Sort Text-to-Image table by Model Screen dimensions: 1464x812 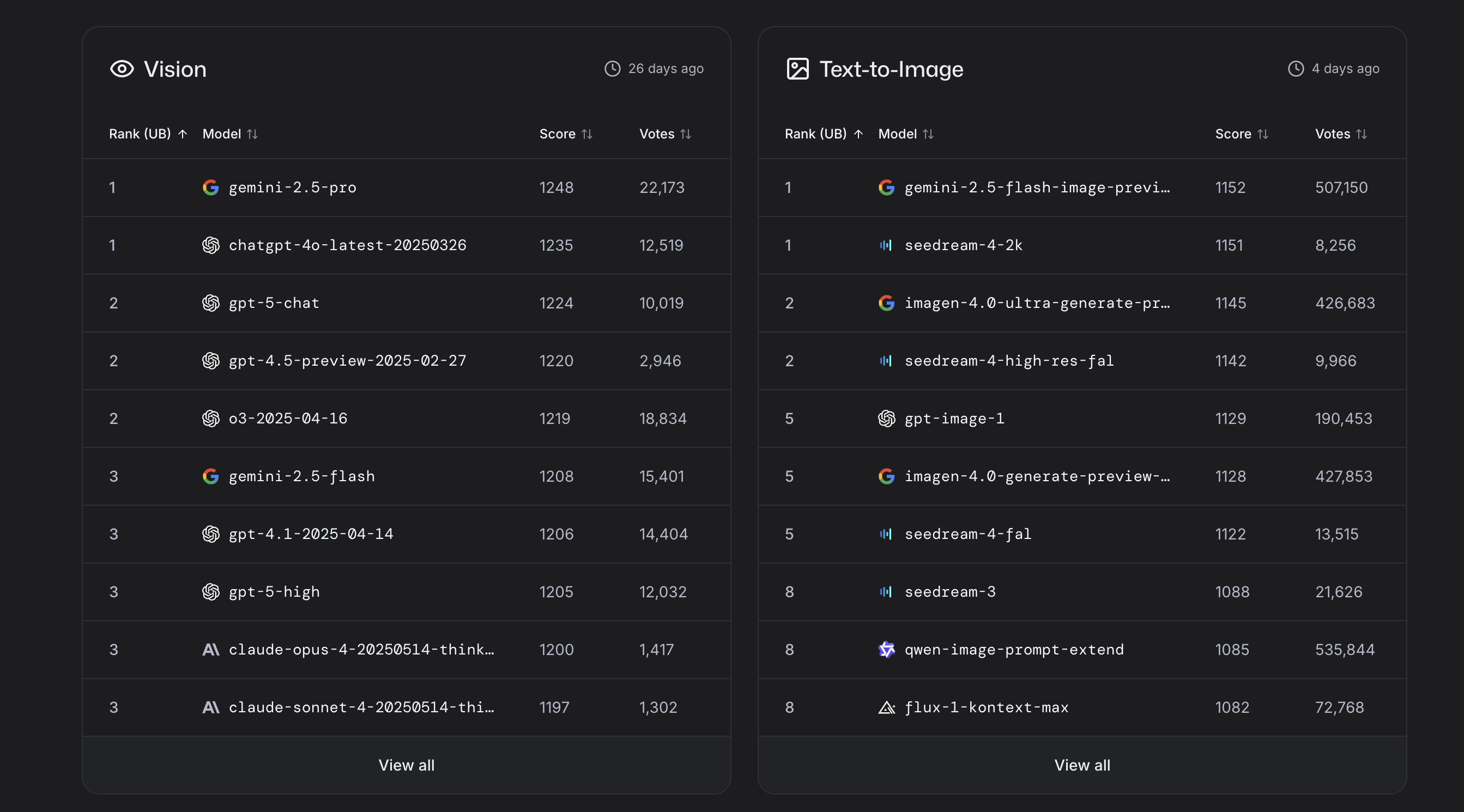tap(905, 134)
